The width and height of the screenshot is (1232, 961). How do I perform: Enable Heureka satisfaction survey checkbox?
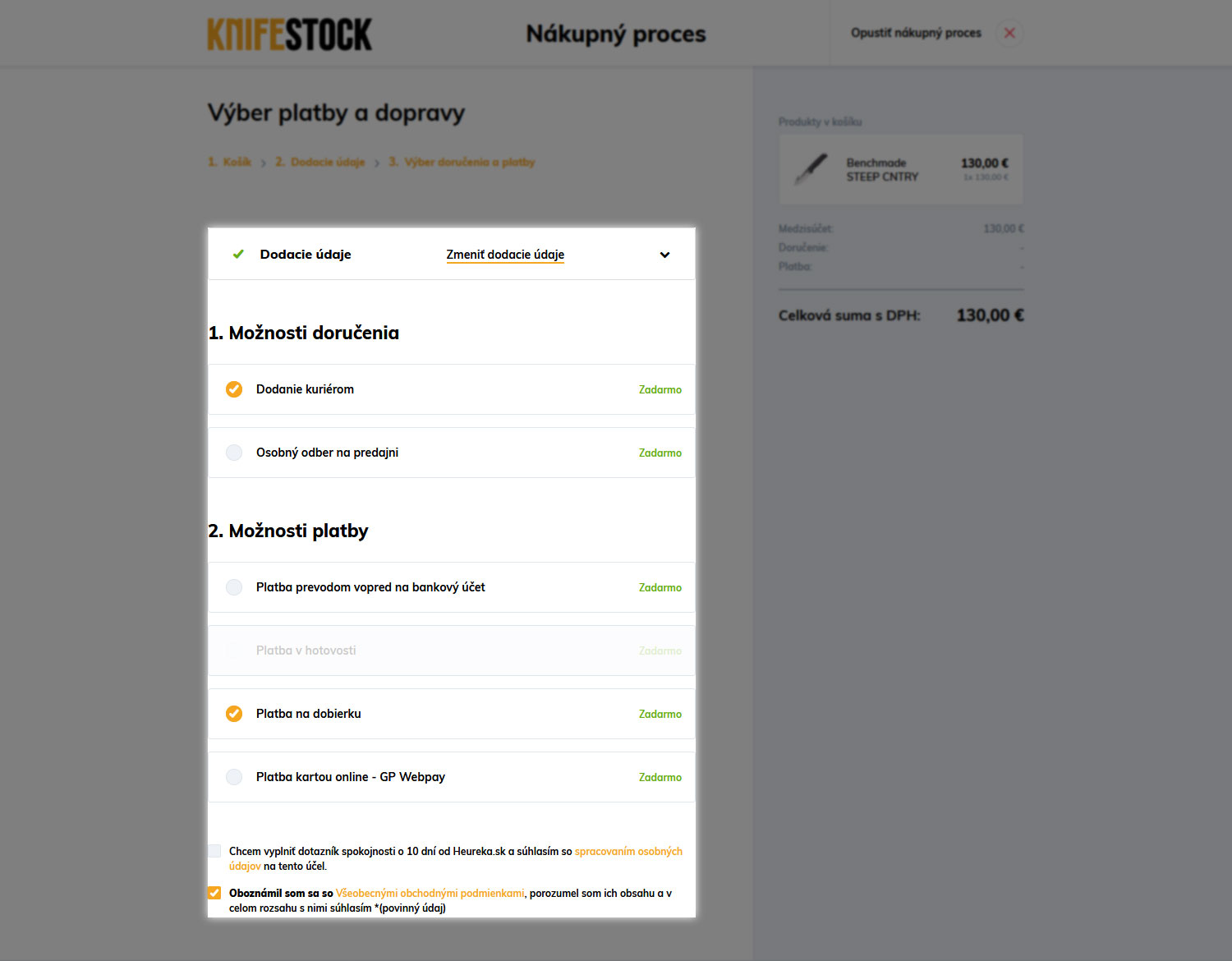(214, 851)
